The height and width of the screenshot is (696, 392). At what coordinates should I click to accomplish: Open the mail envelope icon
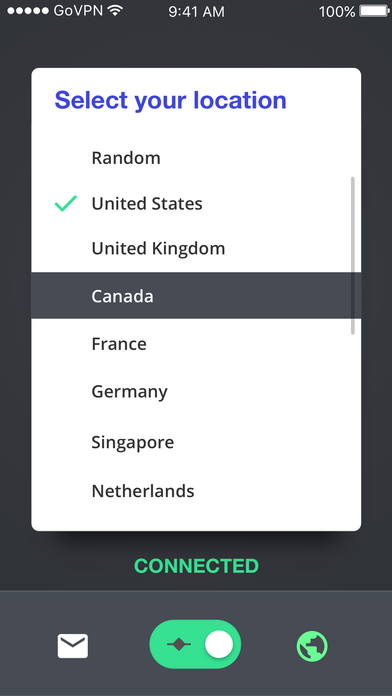click(x=73, y=646)
